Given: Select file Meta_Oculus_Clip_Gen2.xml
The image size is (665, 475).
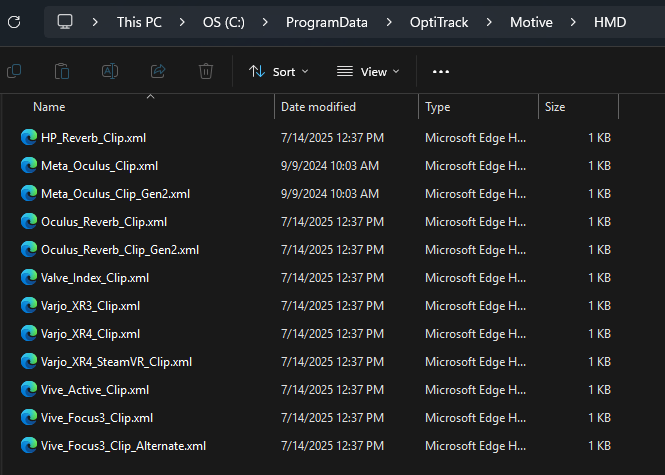Looking at the screenshot, I should (115, 194).
